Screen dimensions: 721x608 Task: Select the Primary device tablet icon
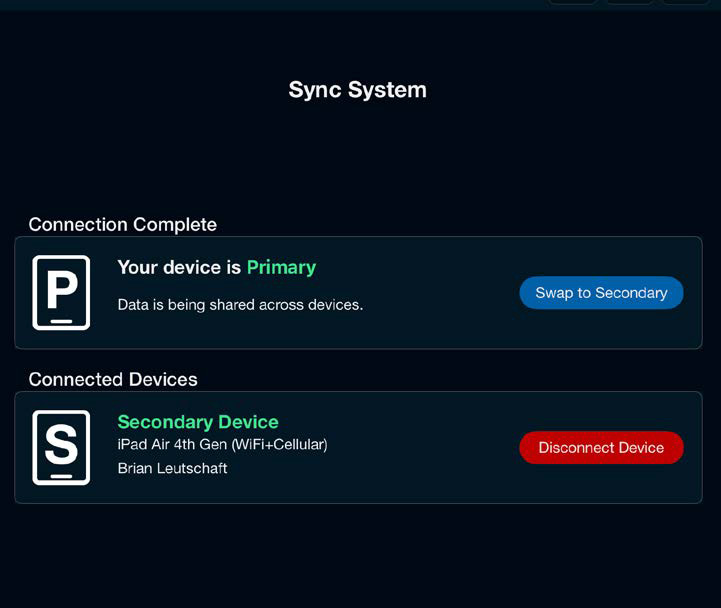(61, 293)
